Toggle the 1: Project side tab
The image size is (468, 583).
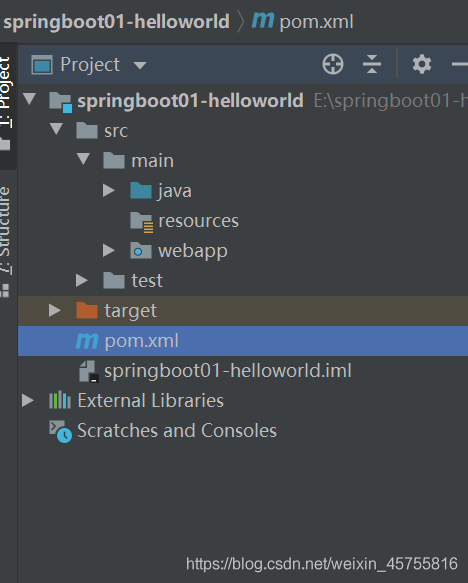click(8, 106)
